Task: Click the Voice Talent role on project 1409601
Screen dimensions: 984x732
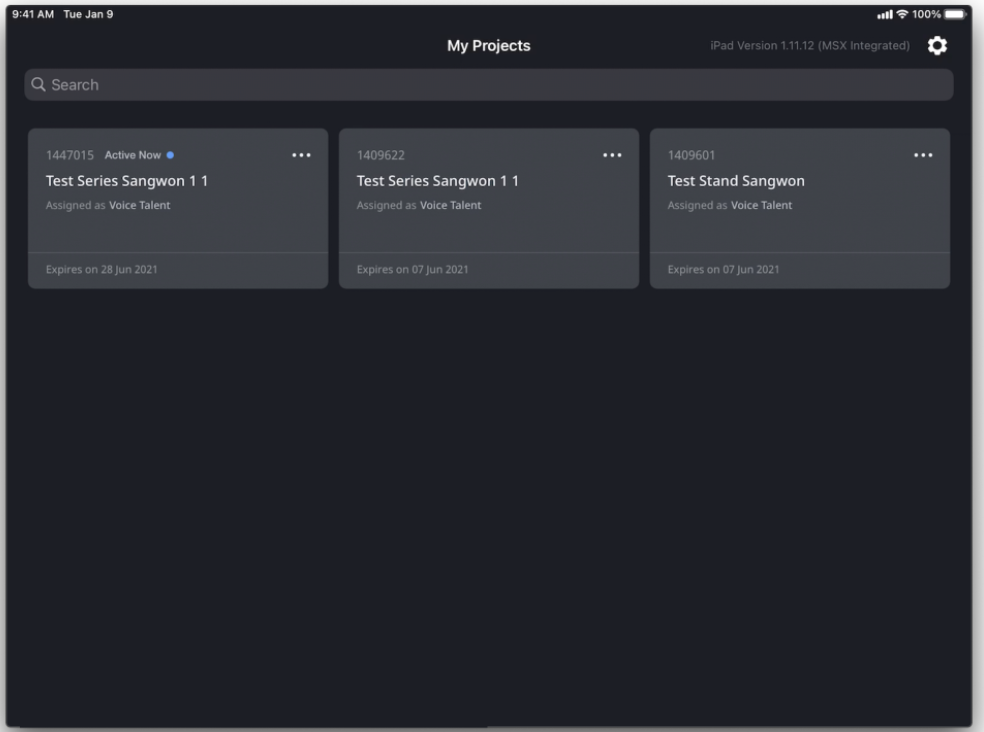Action: 761,205
